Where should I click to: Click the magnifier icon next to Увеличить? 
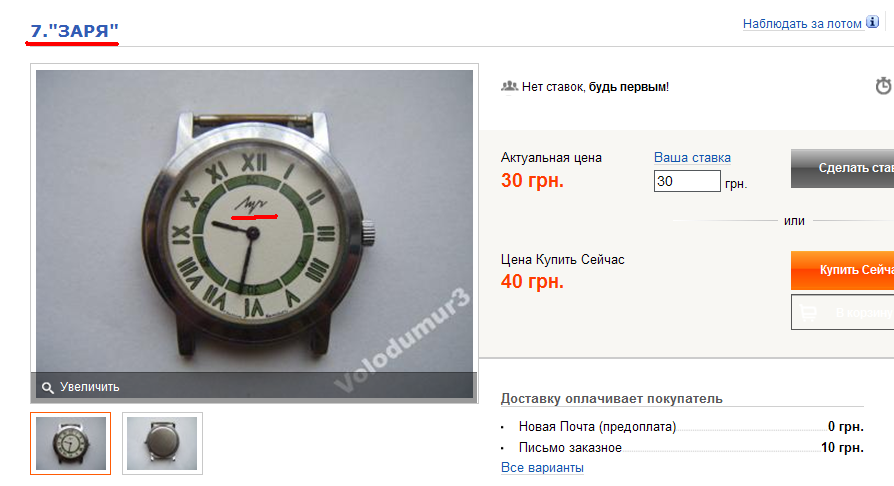click(48, 388)
